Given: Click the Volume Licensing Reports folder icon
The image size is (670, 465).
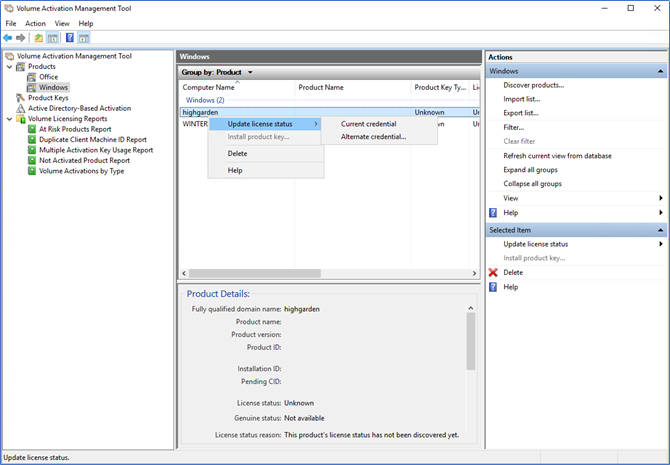Looking at the screenshot, I should 21,119.
